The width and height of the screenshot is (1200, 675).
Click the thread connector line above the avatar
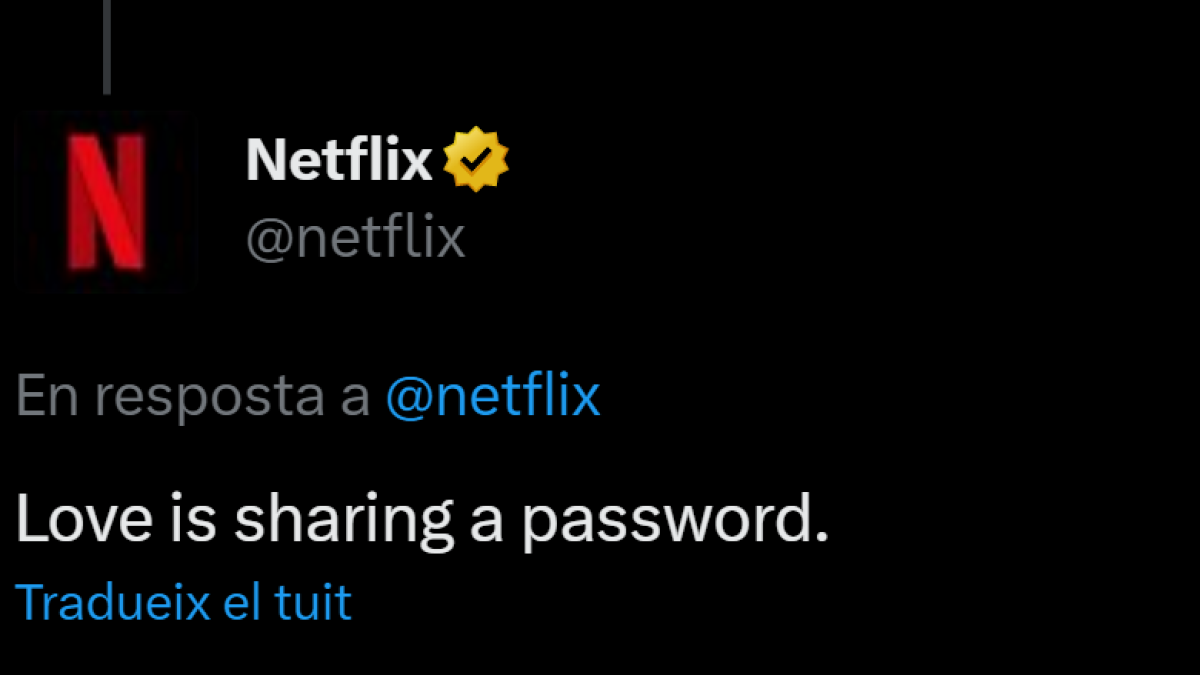[x=108, y=45]
